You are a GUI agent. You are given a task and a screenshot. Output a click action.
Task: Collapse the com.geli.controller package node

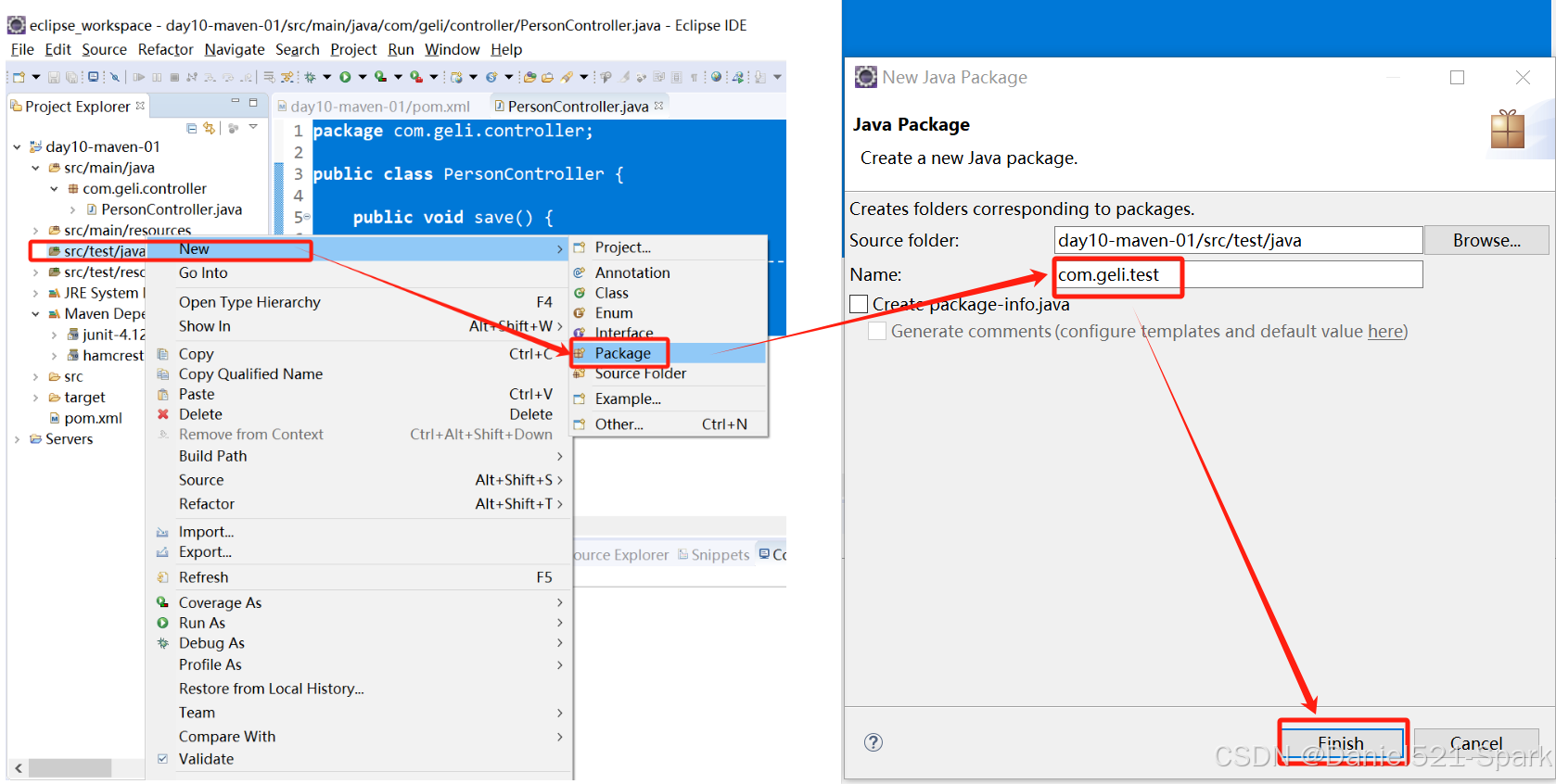(x=54, y=188)
